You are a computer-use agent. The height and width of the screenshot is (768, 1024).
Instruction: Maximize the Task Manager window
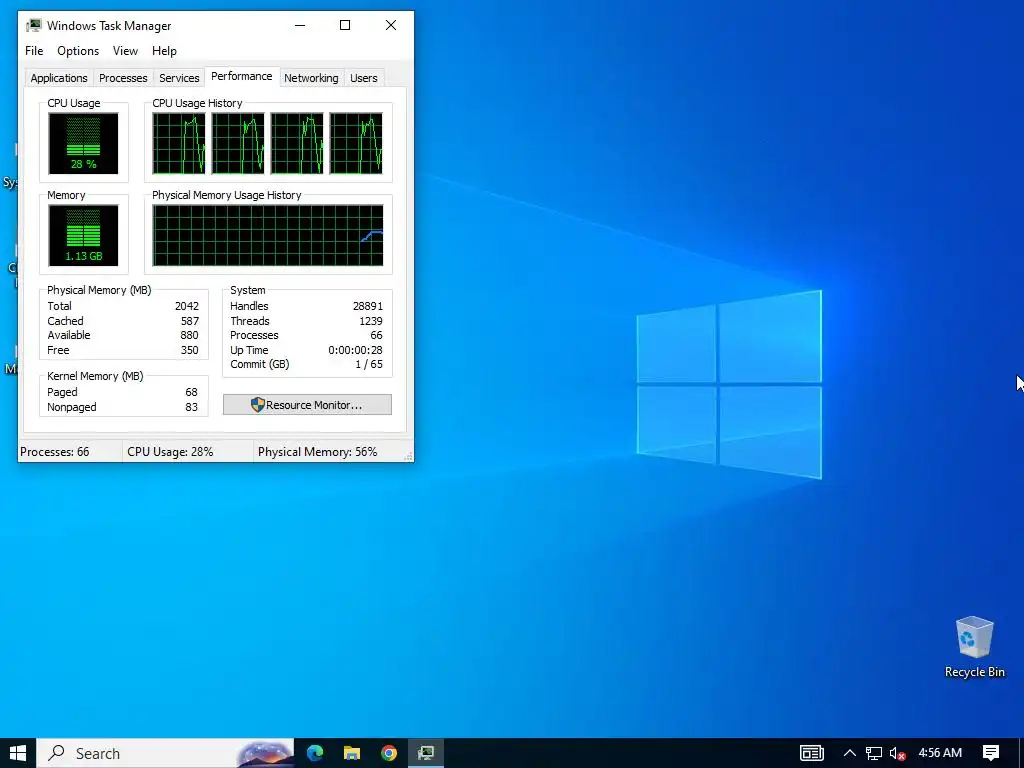(345, 25)
